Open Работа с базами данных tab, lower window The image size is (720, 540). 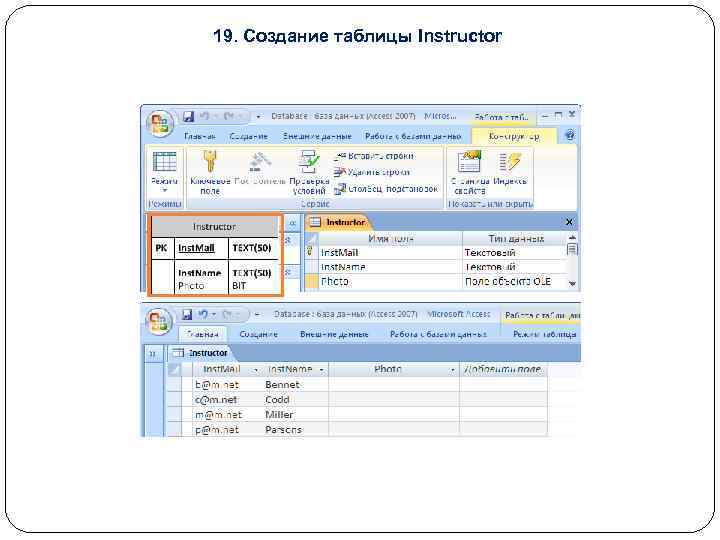(x=438, y=334)
